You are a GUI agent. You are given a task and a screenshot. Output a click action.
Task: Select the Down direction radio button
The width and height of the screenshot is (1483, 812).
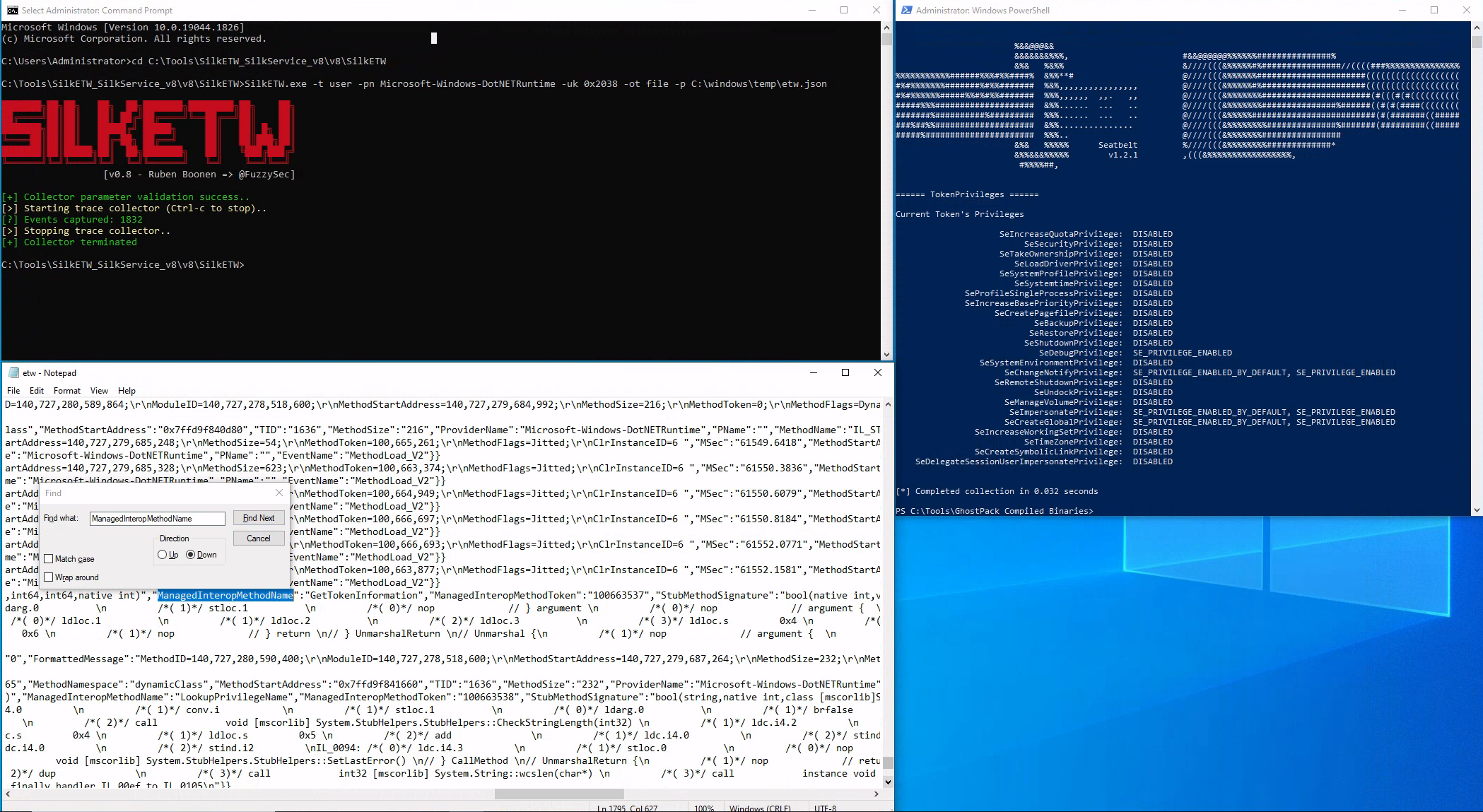191,555
